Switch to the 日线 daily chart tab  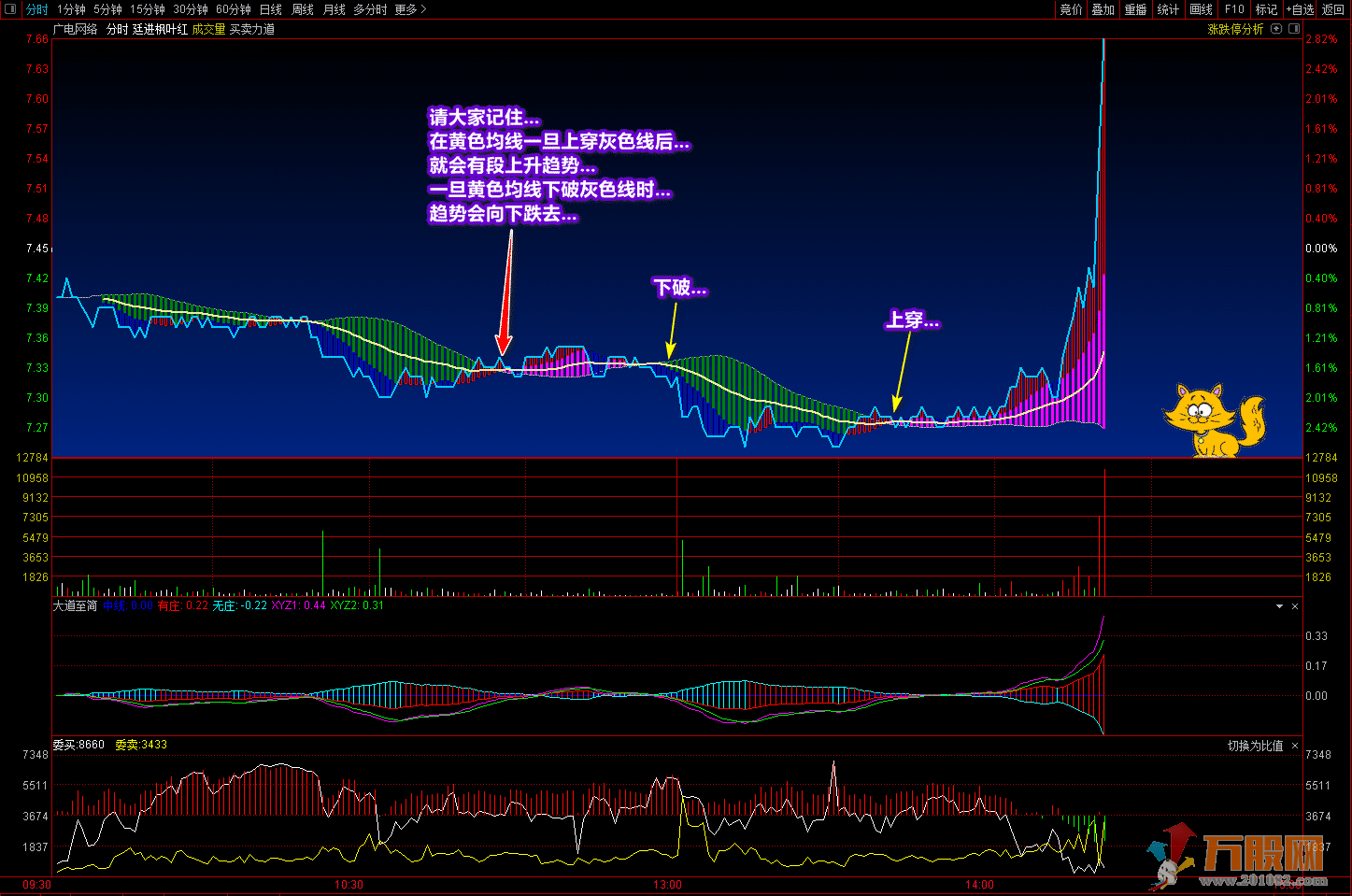pos(270,9)
